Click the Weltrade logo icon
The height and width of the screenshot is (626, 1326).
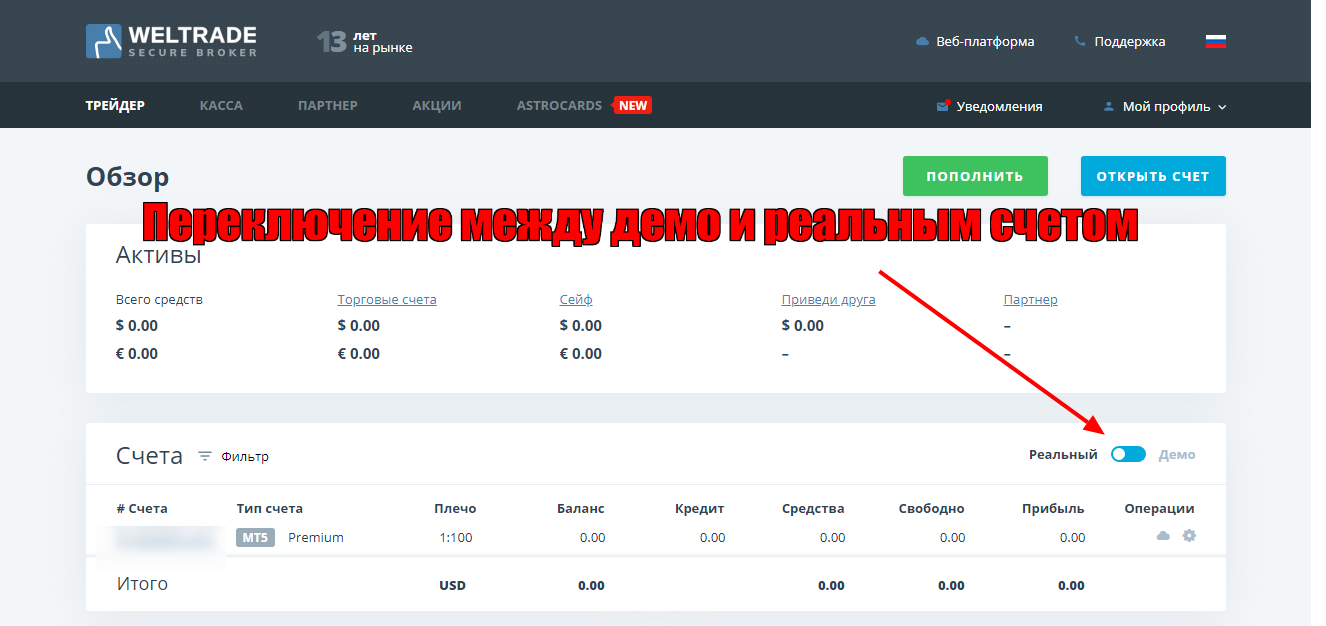tap(104, 41)
